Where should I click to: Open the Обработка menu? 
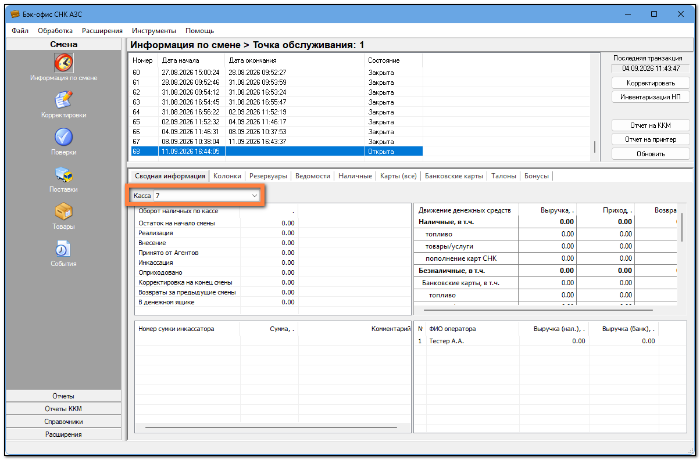55,31
